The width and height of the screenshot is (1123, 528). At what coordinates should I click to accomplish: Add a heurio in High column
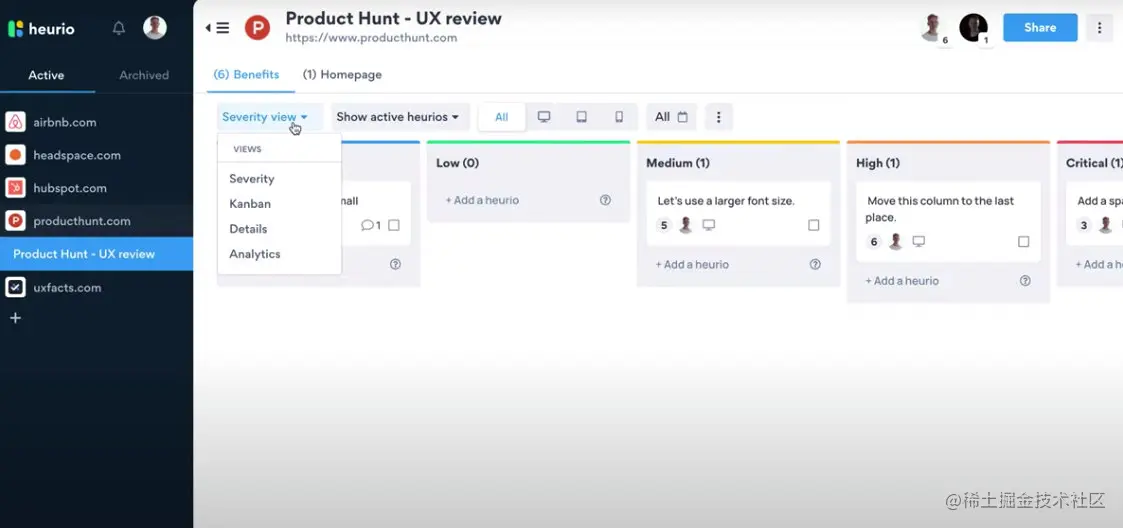pyautogui.click(x=902, y=281)
